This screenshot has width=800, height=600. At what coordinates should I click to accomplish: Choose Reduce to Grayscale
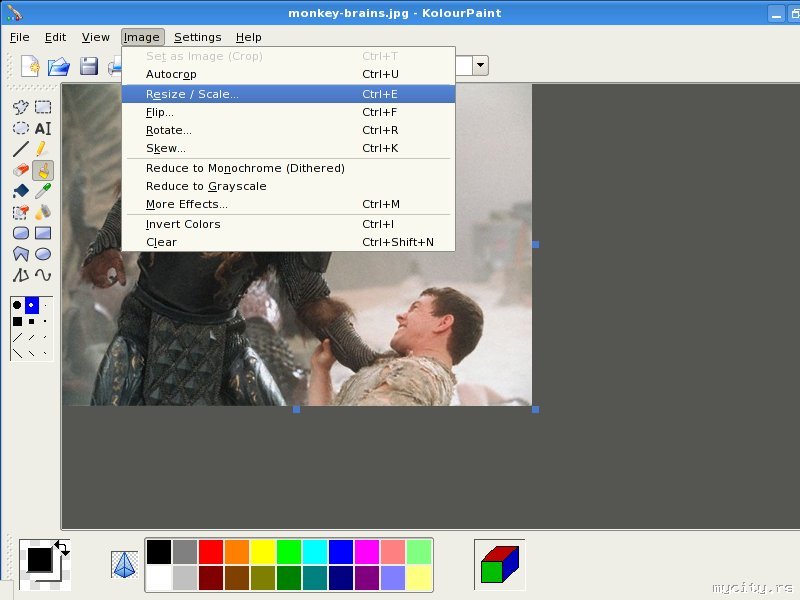[288, 186]
